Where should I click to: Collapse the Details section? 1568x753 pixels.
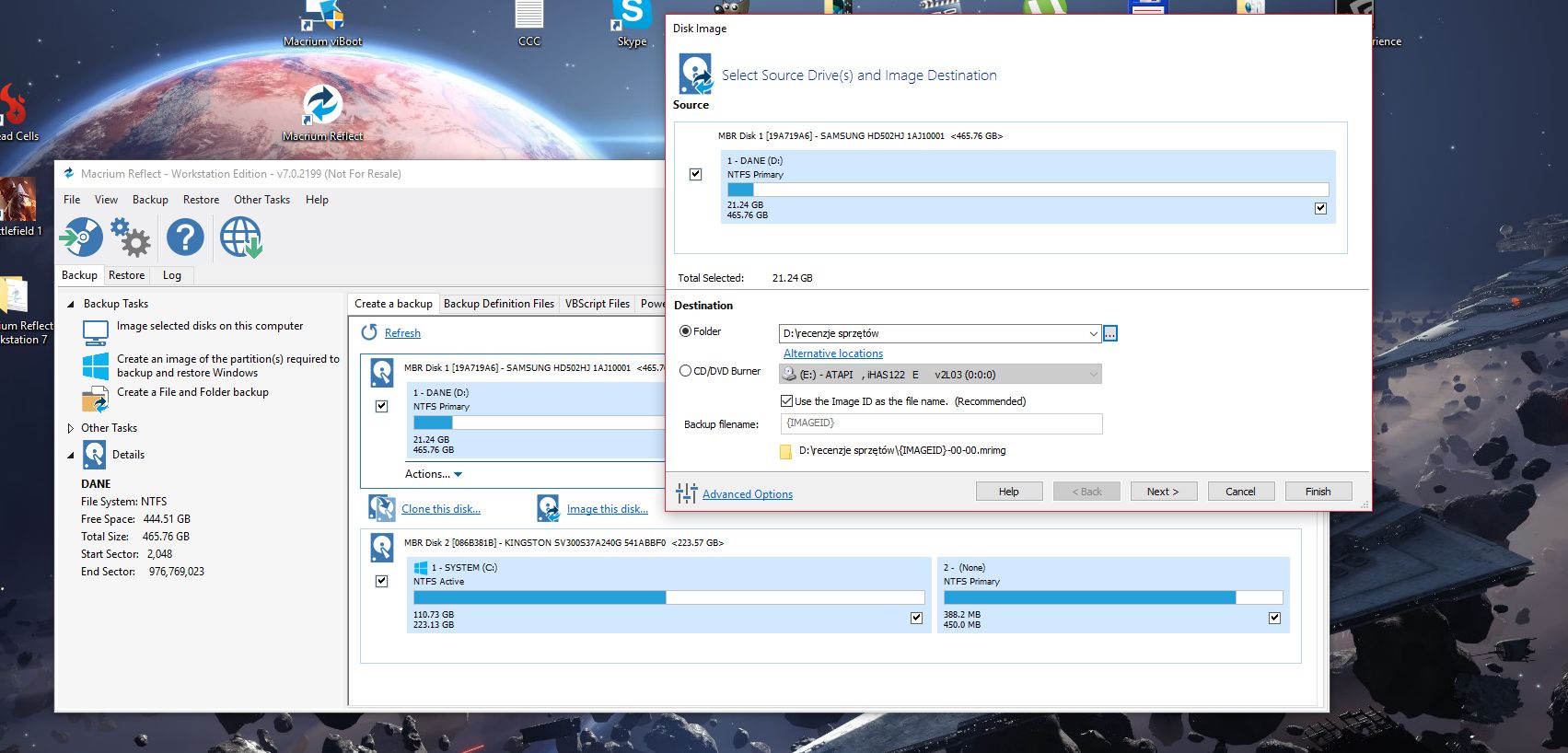click(x=71, y=455)
